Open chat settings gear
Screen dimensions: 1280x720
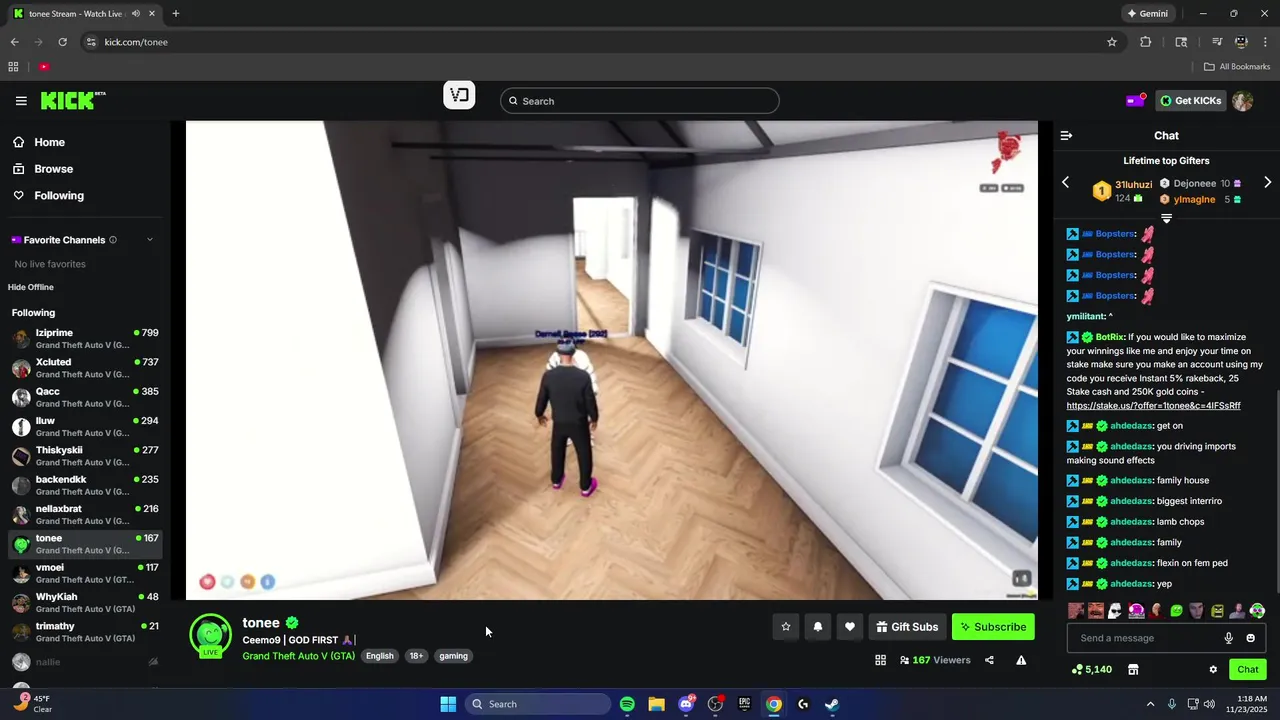[1213, 669]
